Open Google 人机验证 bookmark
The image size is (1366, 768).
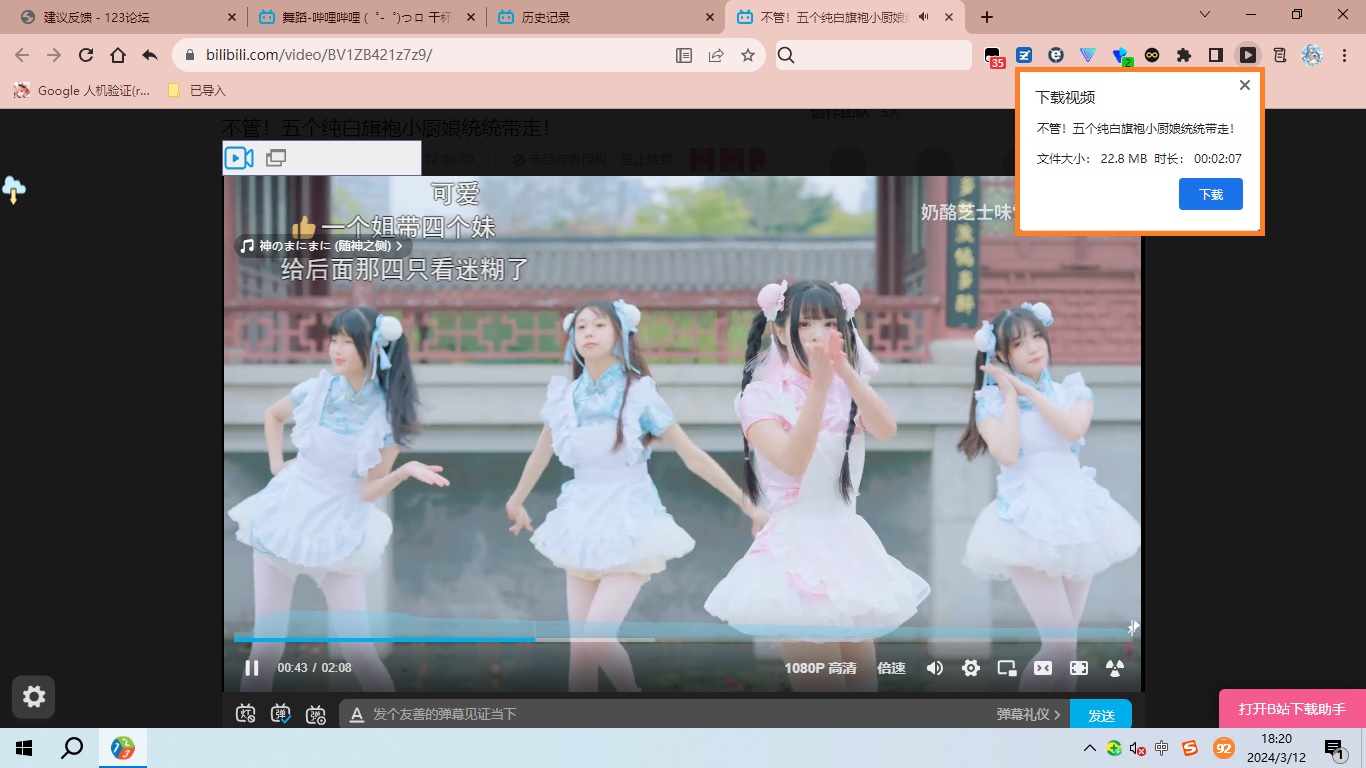click(82, 90)
